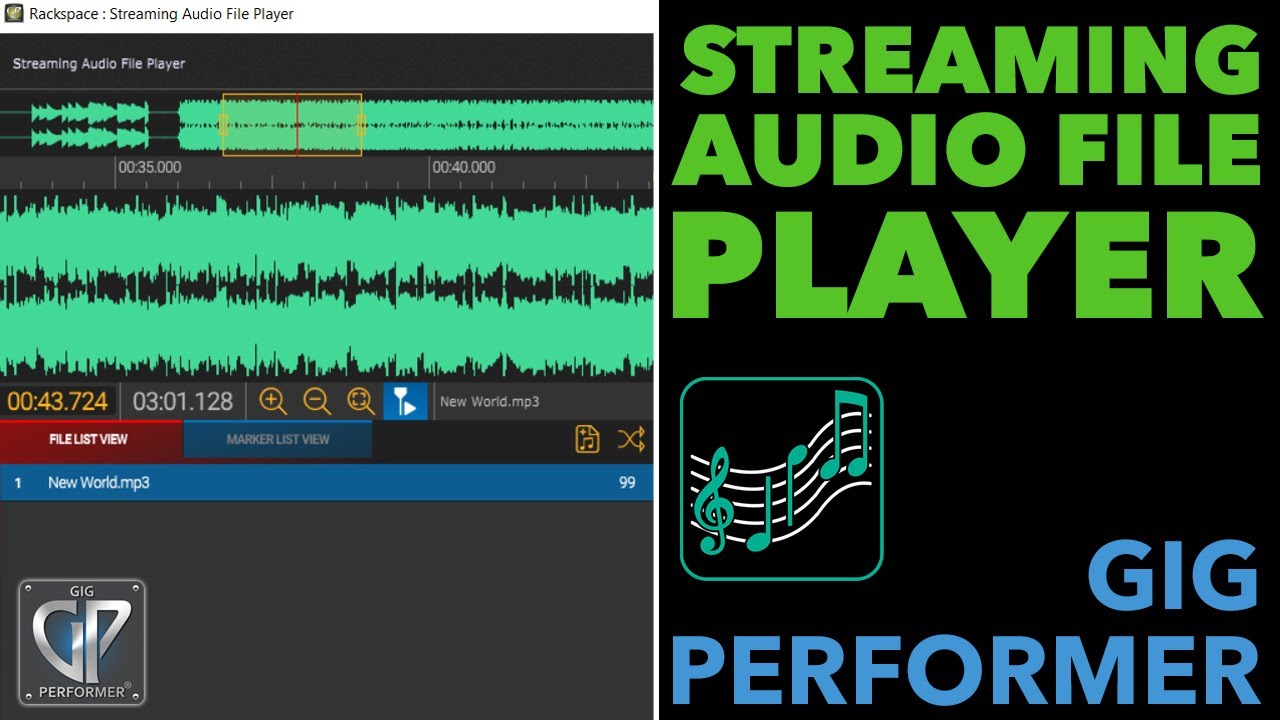Click the zoom out magnifier icon
Viewport: 1280px width, 720px height.
click(317, 401)
